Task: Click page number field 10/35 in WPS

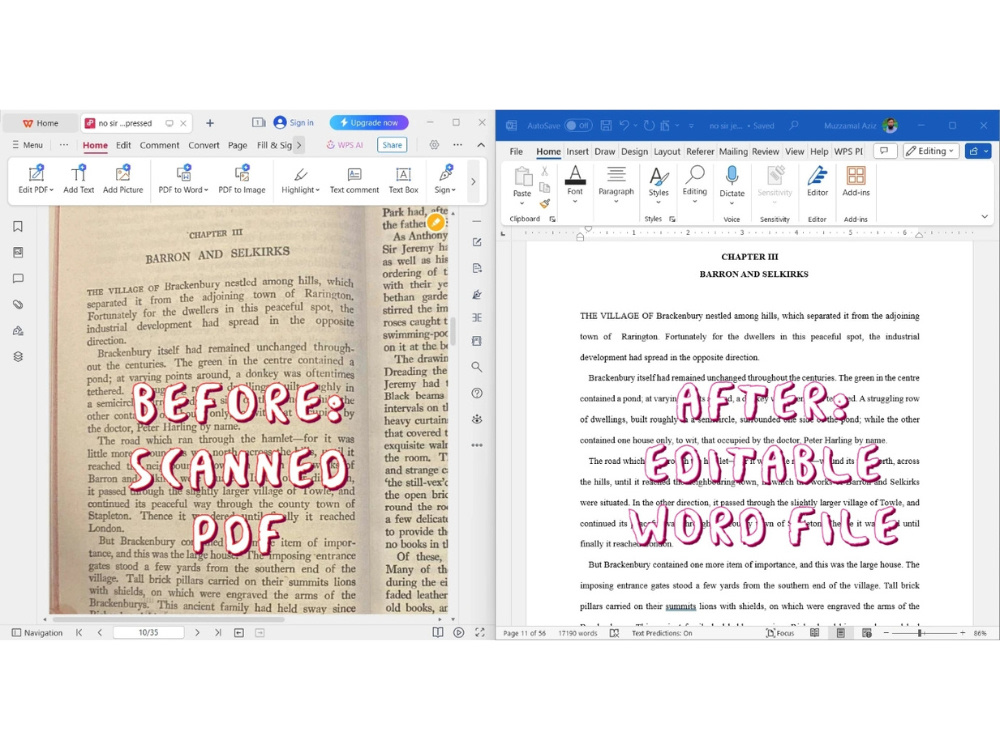Action: pyautogui.click(x=149, y=633)
